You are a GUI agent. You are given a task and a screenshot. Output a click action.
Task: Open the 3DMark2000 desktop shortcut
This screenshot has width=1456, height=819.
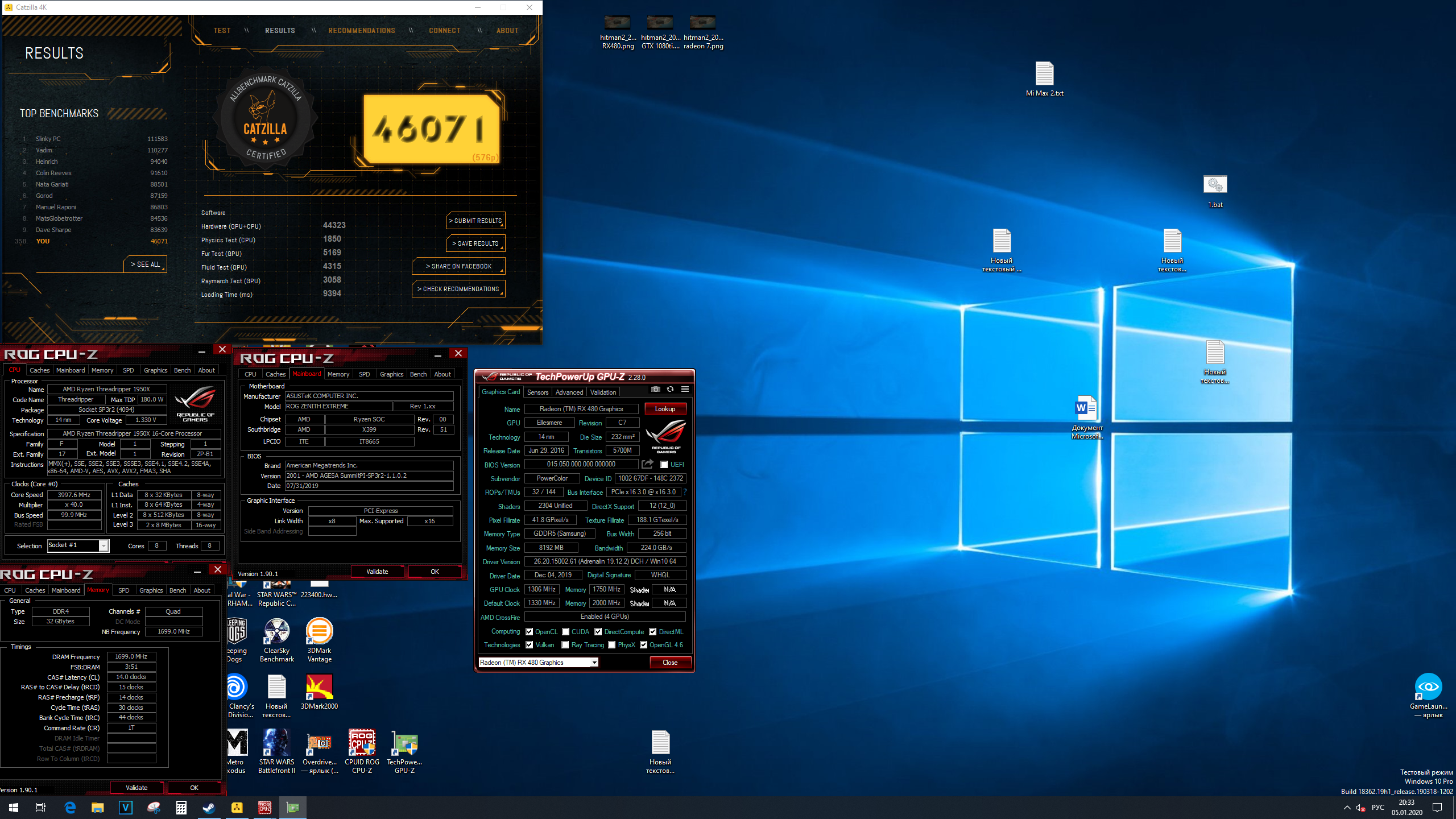[x=319, y=692]
